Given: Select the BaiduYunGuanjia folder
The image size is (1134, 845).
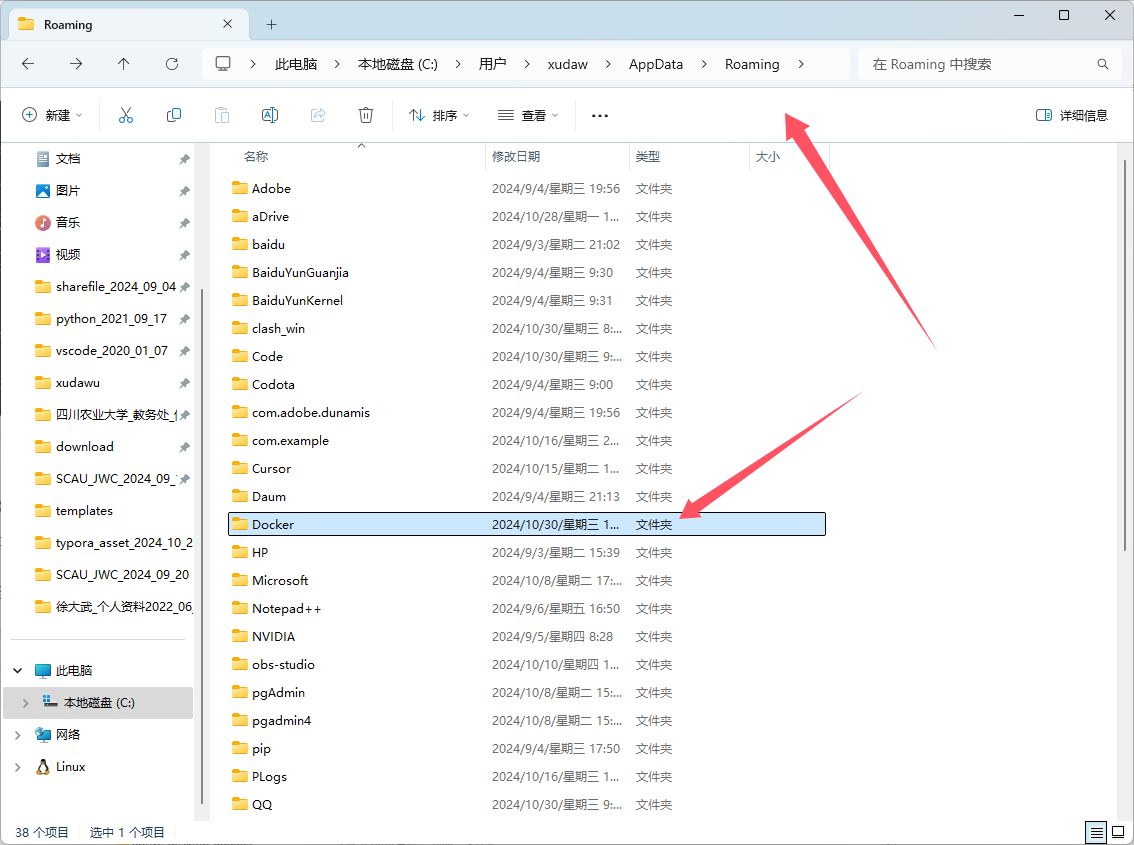Looking at the screenshot, I should click(x=526, y=272).
